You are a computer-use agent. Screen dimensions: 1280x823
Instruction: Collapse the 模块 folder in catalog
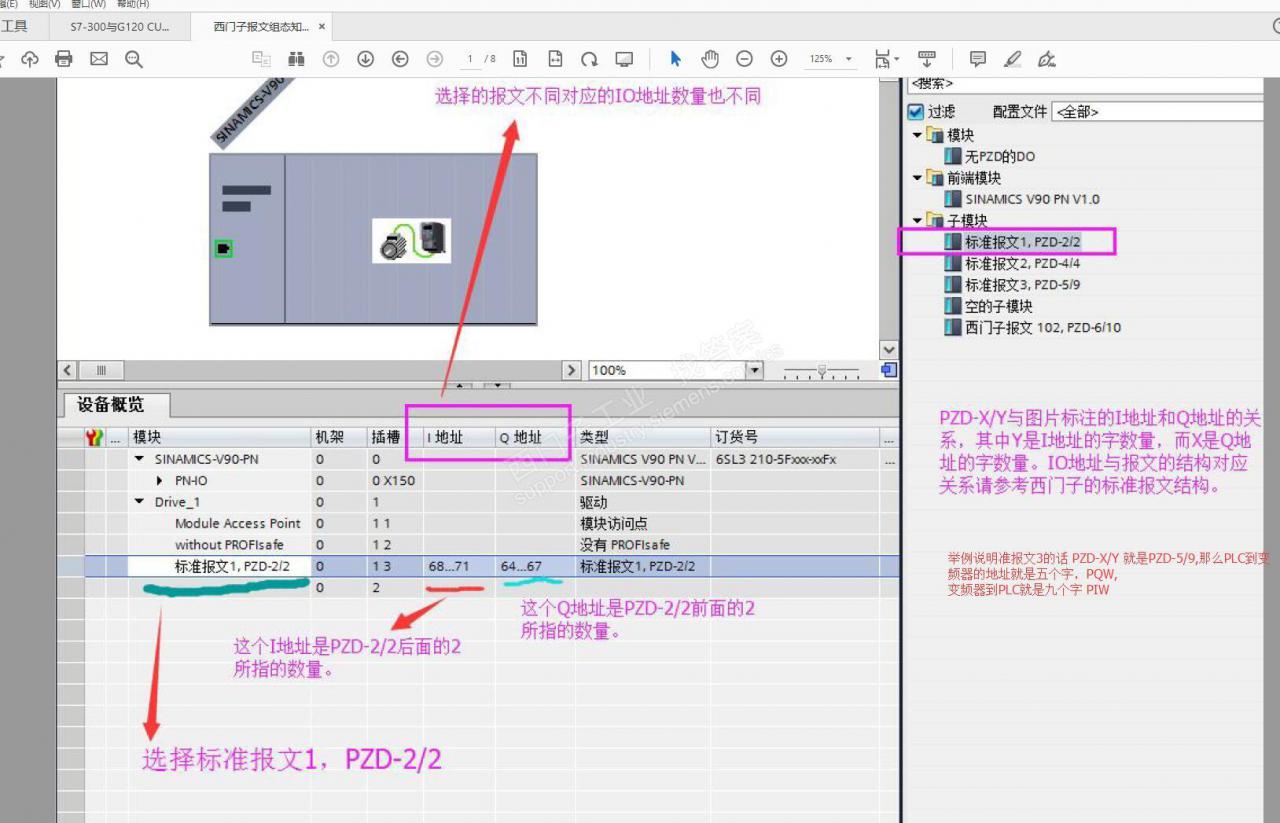(917, 135)
